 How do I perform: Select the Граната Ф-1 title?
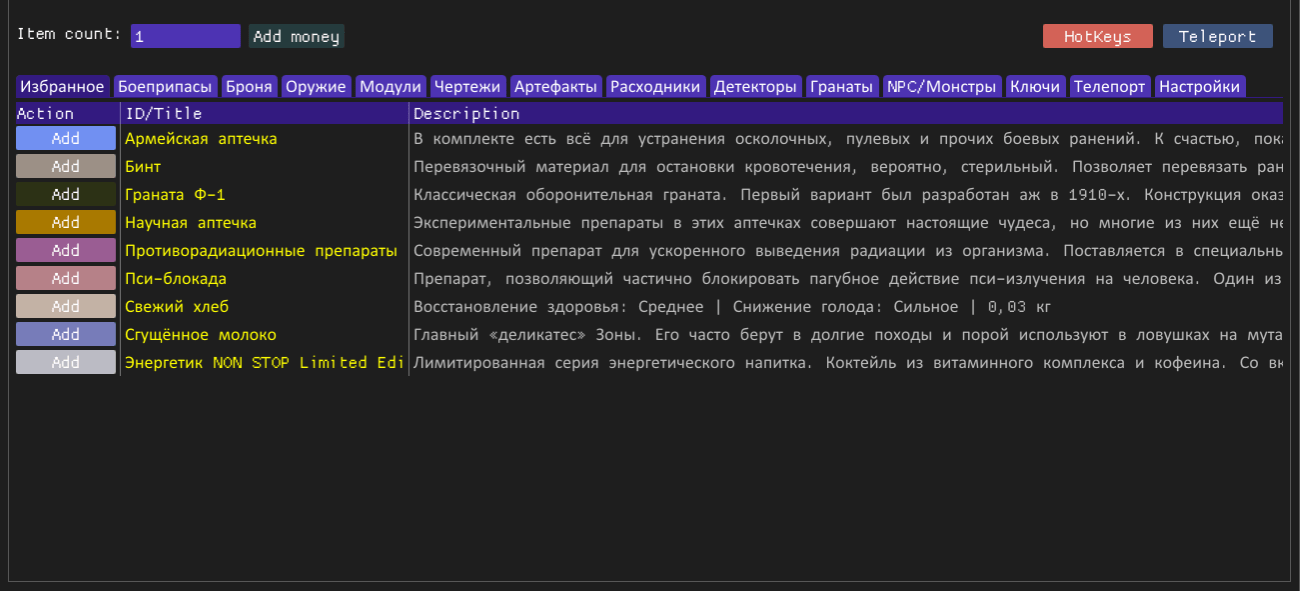[175, 194]
